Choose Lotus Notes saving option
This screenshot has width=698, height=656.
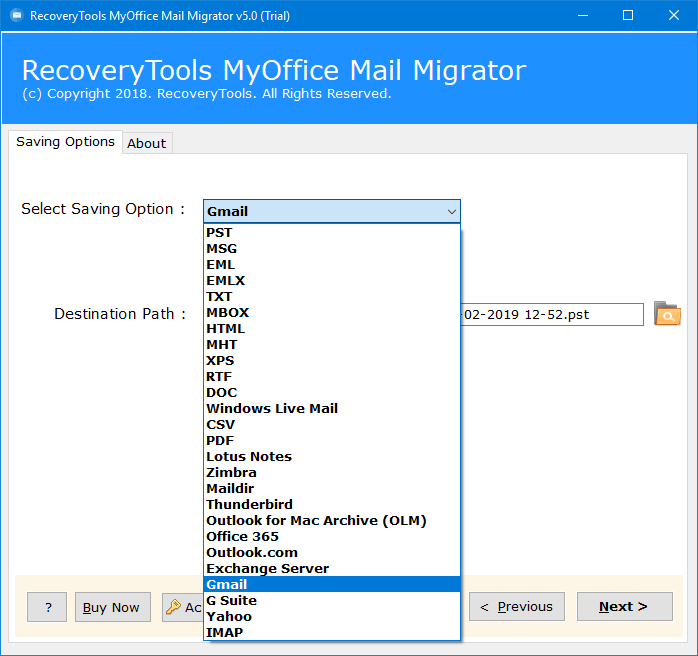(x=332, y=457)
